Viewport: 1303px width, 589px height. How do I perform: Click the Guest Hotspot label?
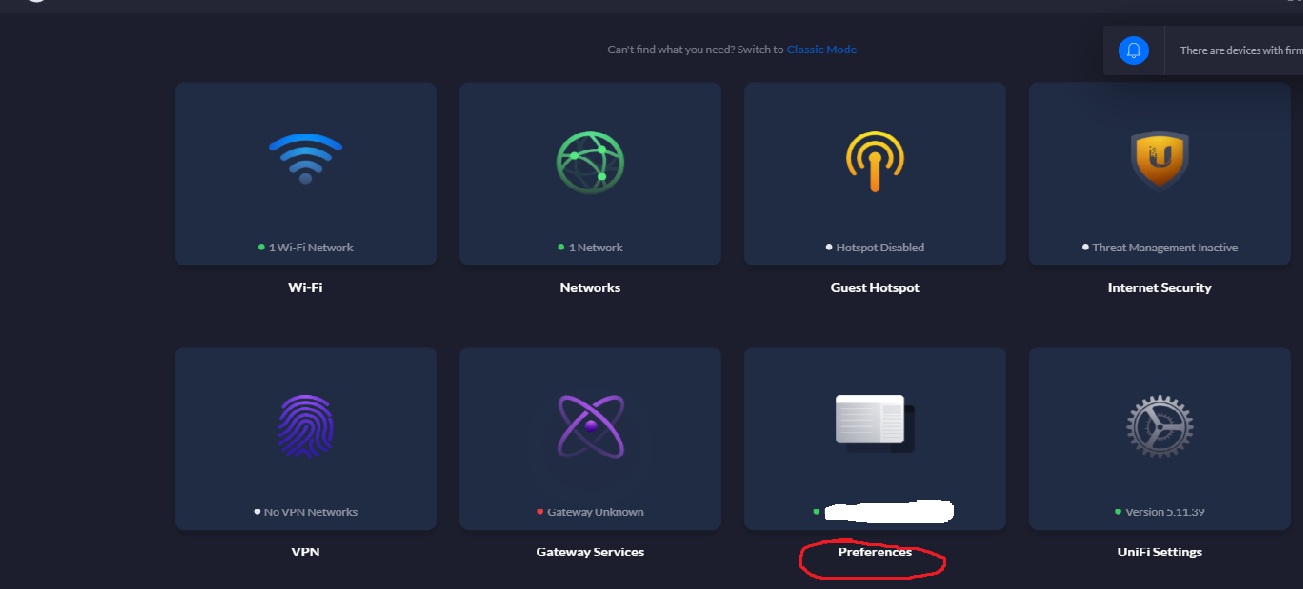pyautogui.click(x=875, y=288)
